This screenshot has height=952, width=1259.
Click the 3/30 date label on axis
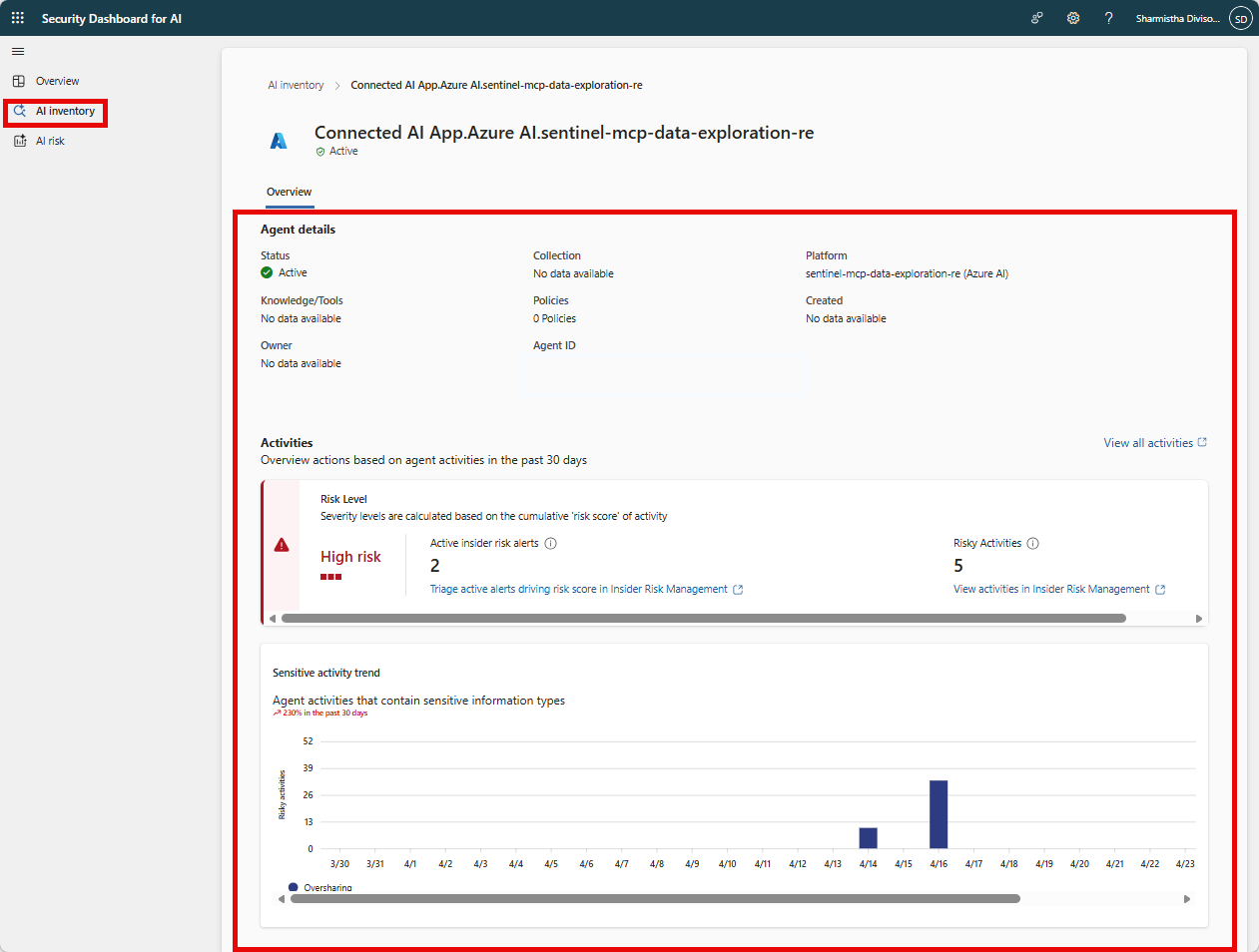pyautogui.click(x=339, y=864)
